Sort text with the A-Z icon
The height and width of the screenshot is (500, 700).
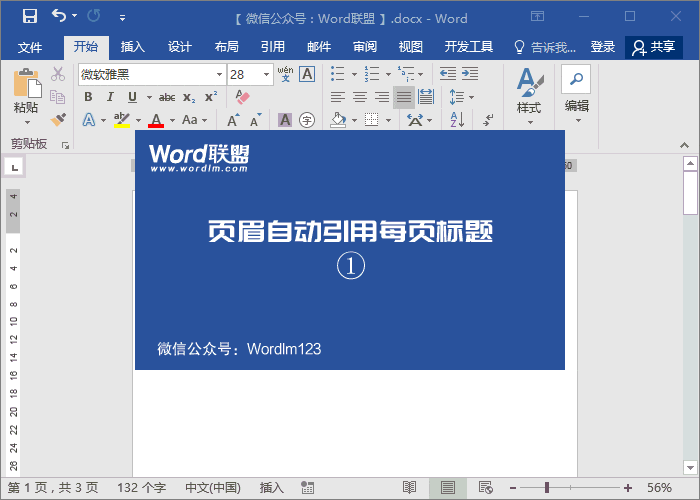coord(457,120)
